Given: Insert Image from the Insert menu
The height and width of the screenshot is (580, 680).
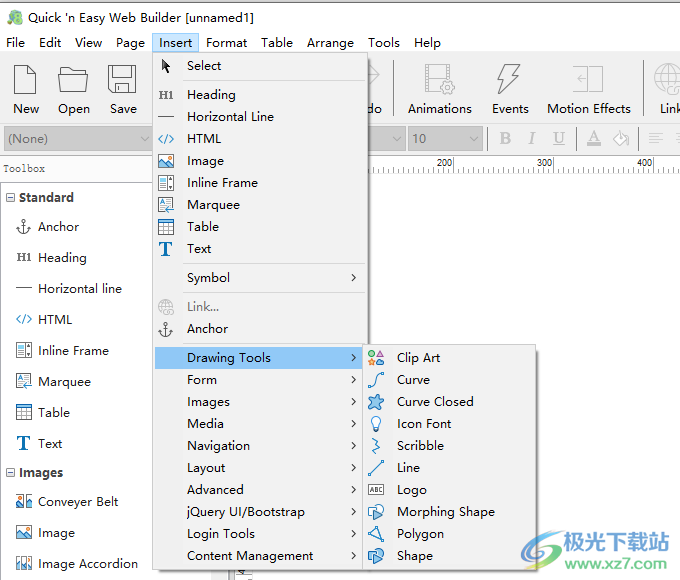Looking at the screenshot, I should tap(260, 161).
